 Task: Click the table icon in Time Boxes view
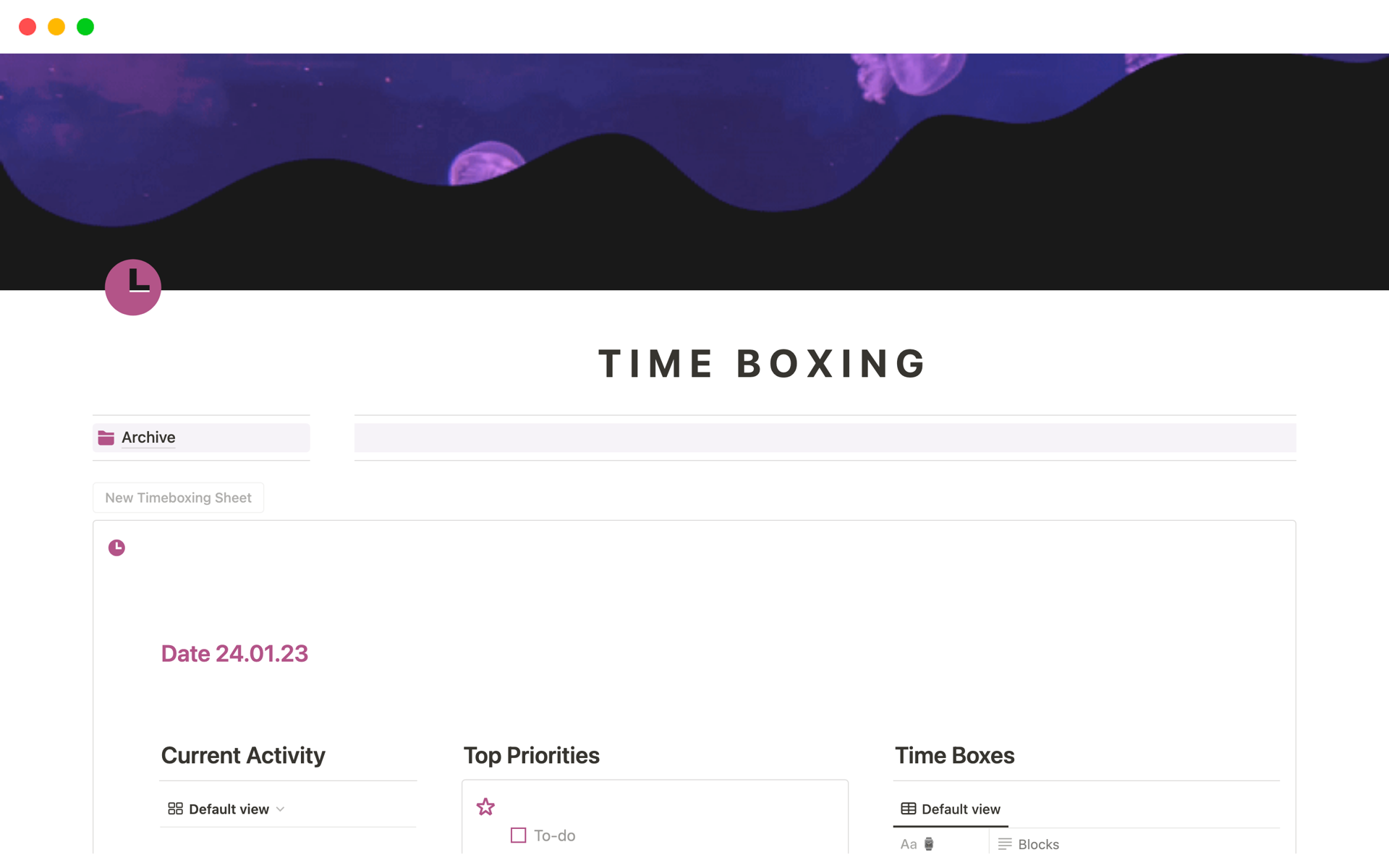908,809
